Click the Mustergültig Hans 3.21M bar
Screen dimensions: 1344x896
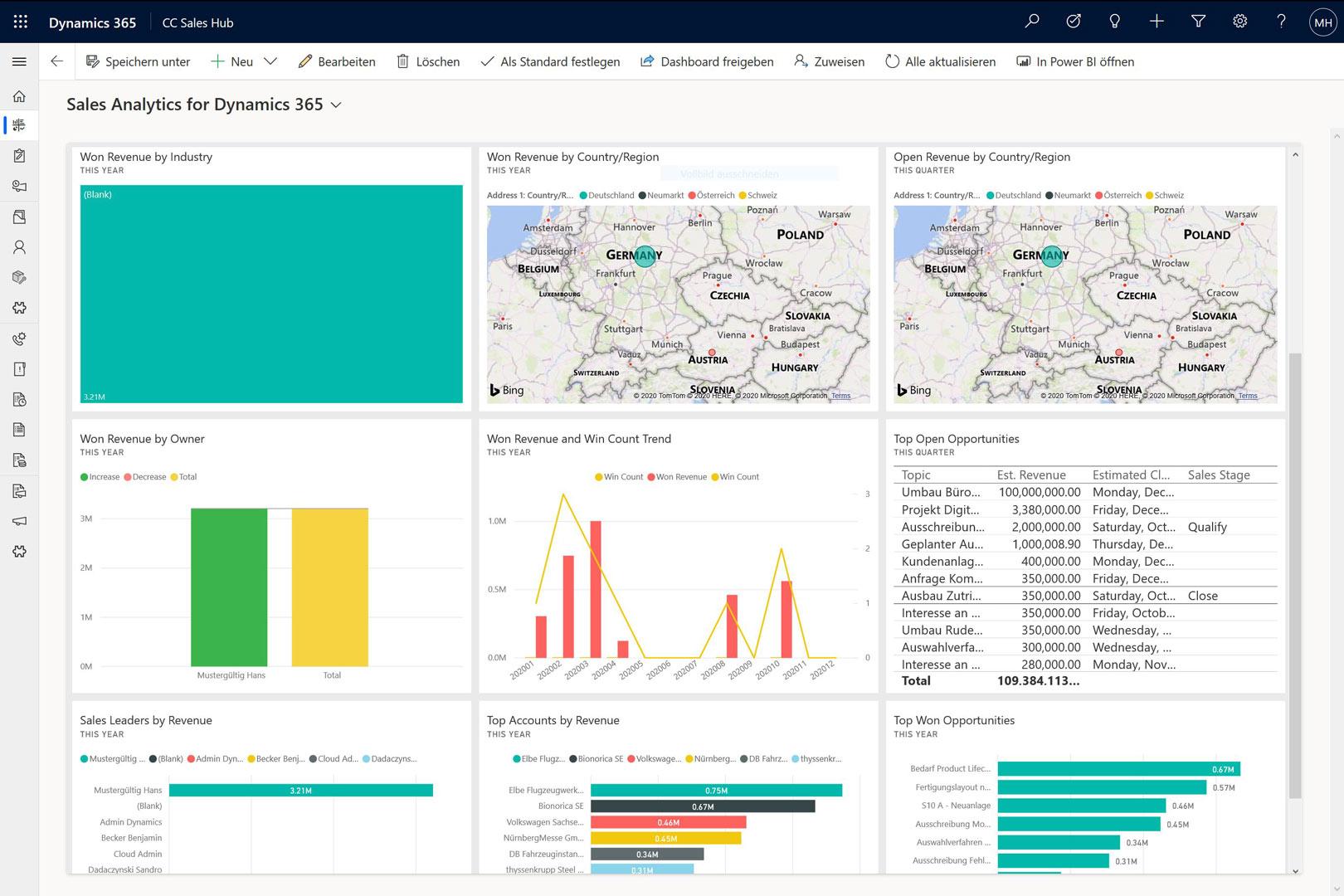(300, 791)
